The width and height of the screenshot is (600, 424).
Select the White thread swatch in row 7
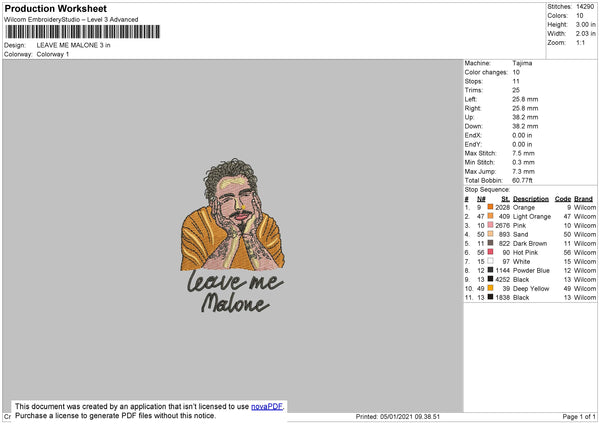click(490, 261)
